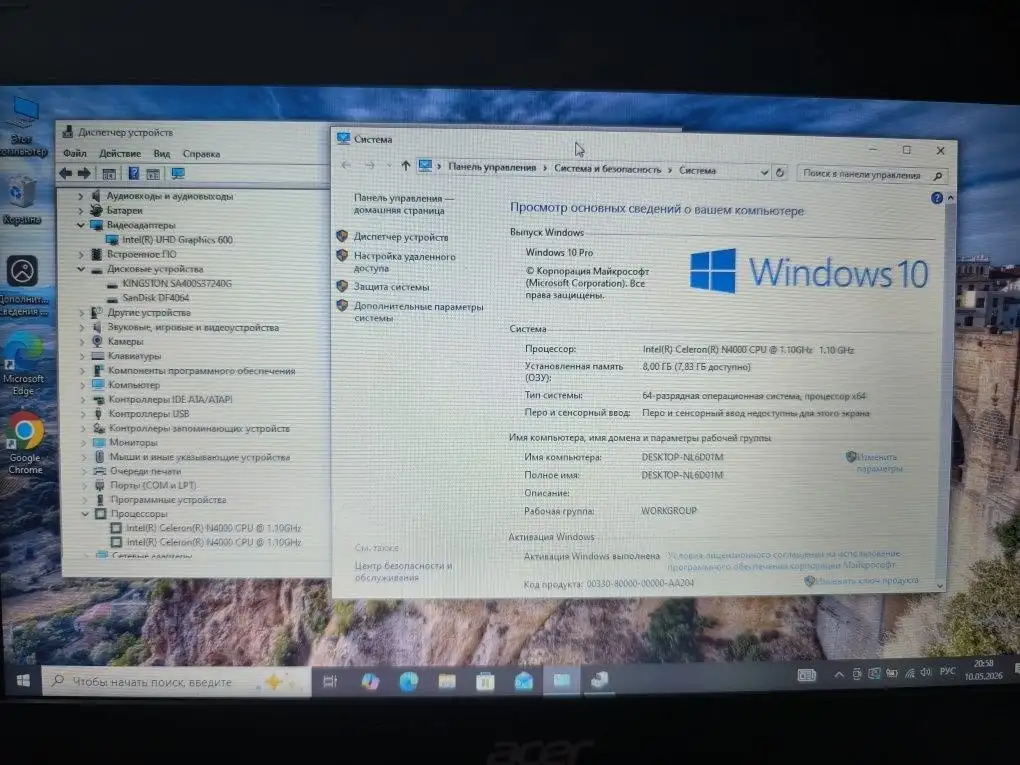Select Контроллеры IDE ATA/ATAPI row
The width and height of the screenshot is (1020, 765).
pos(170,399)
